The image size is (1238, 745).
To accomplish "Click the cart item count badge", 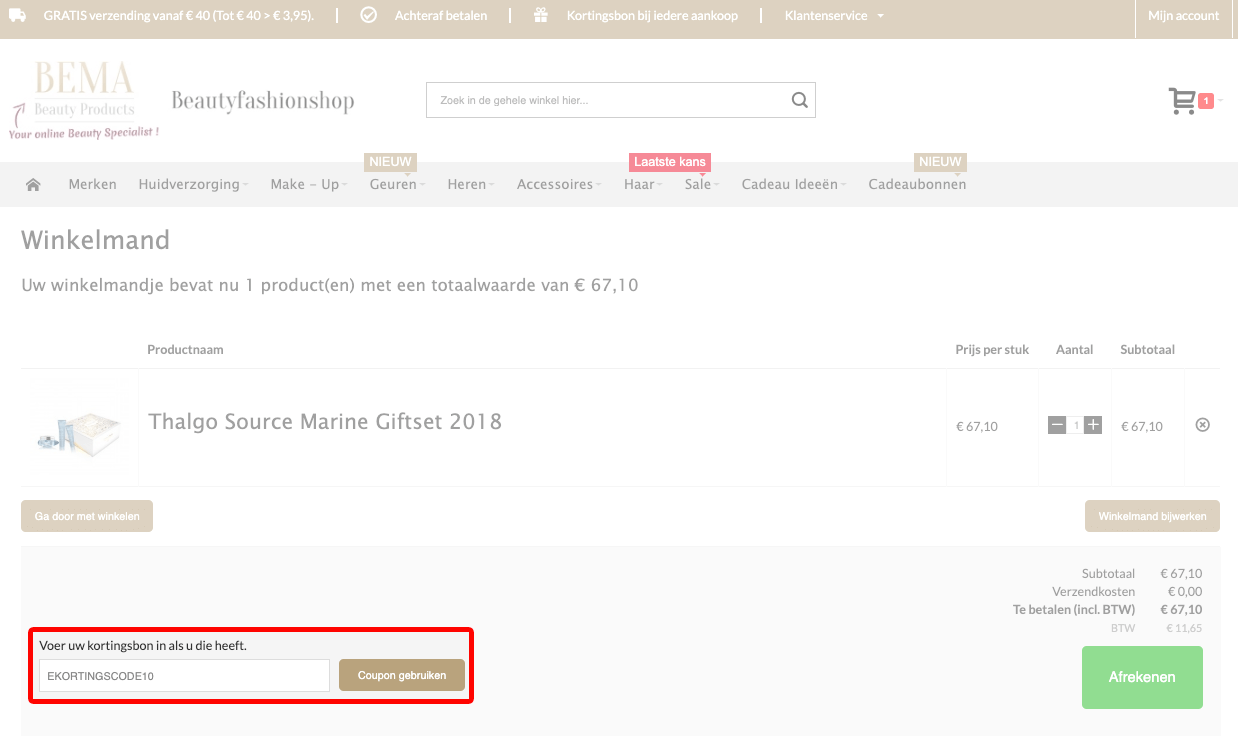I will pos(1206,101).
